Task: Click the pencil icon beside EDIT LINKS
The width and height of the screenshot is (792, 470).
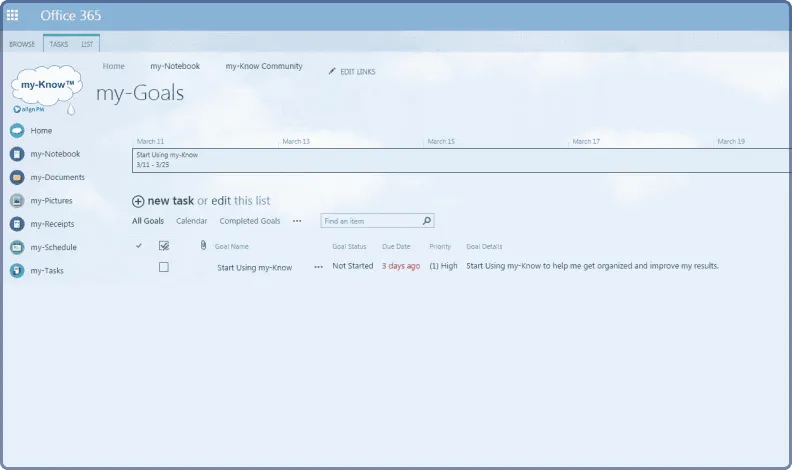Action: coord(332,71)
